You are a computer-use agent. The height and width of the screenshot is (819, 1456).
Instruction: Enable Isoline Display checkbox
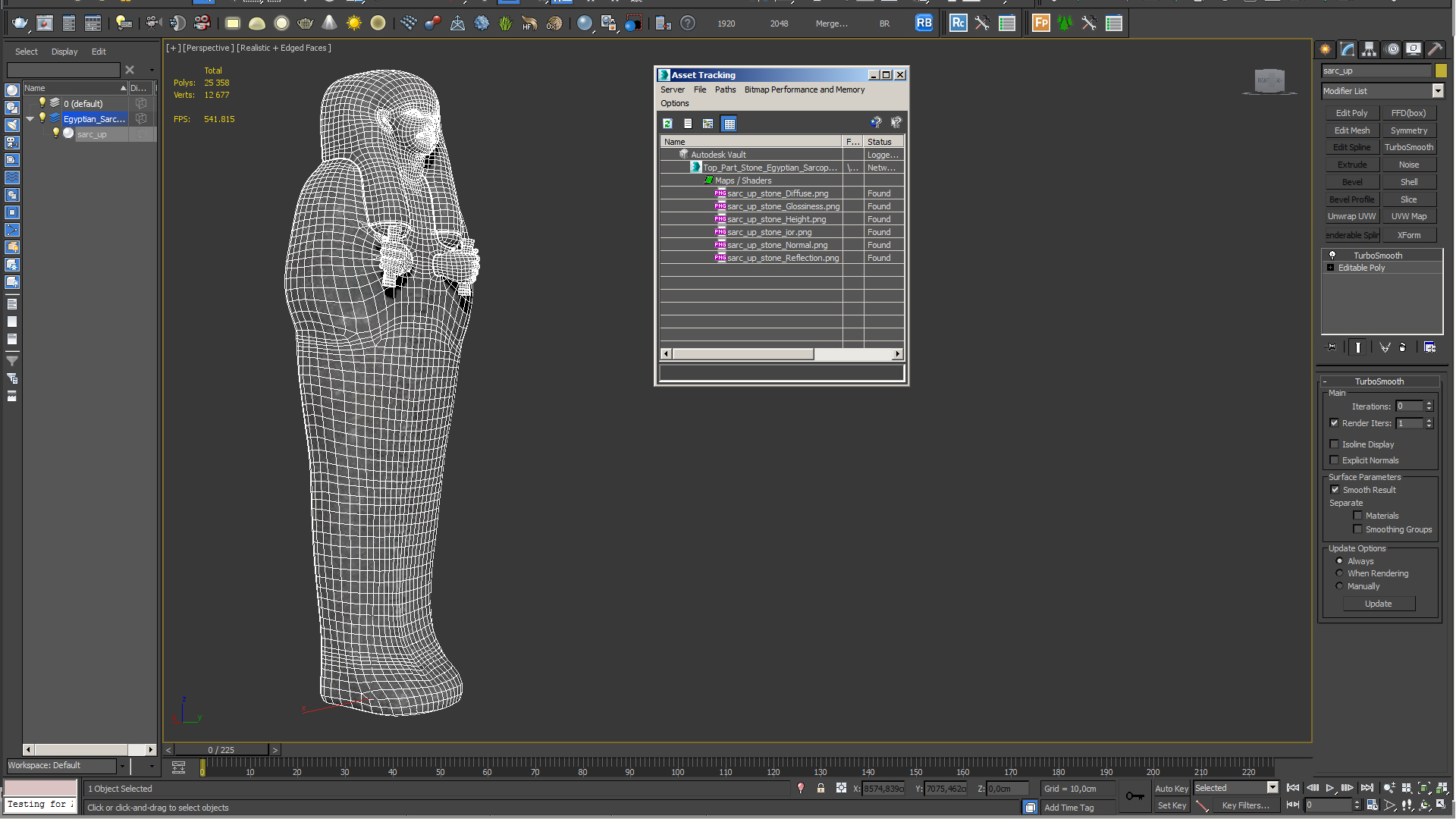(1333, 444)
